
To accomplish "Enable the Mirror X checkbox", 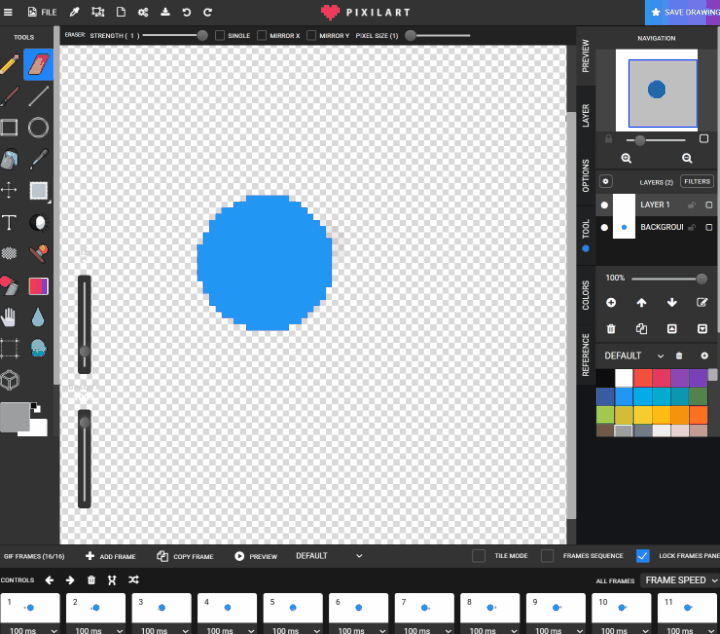I will 262,35.
